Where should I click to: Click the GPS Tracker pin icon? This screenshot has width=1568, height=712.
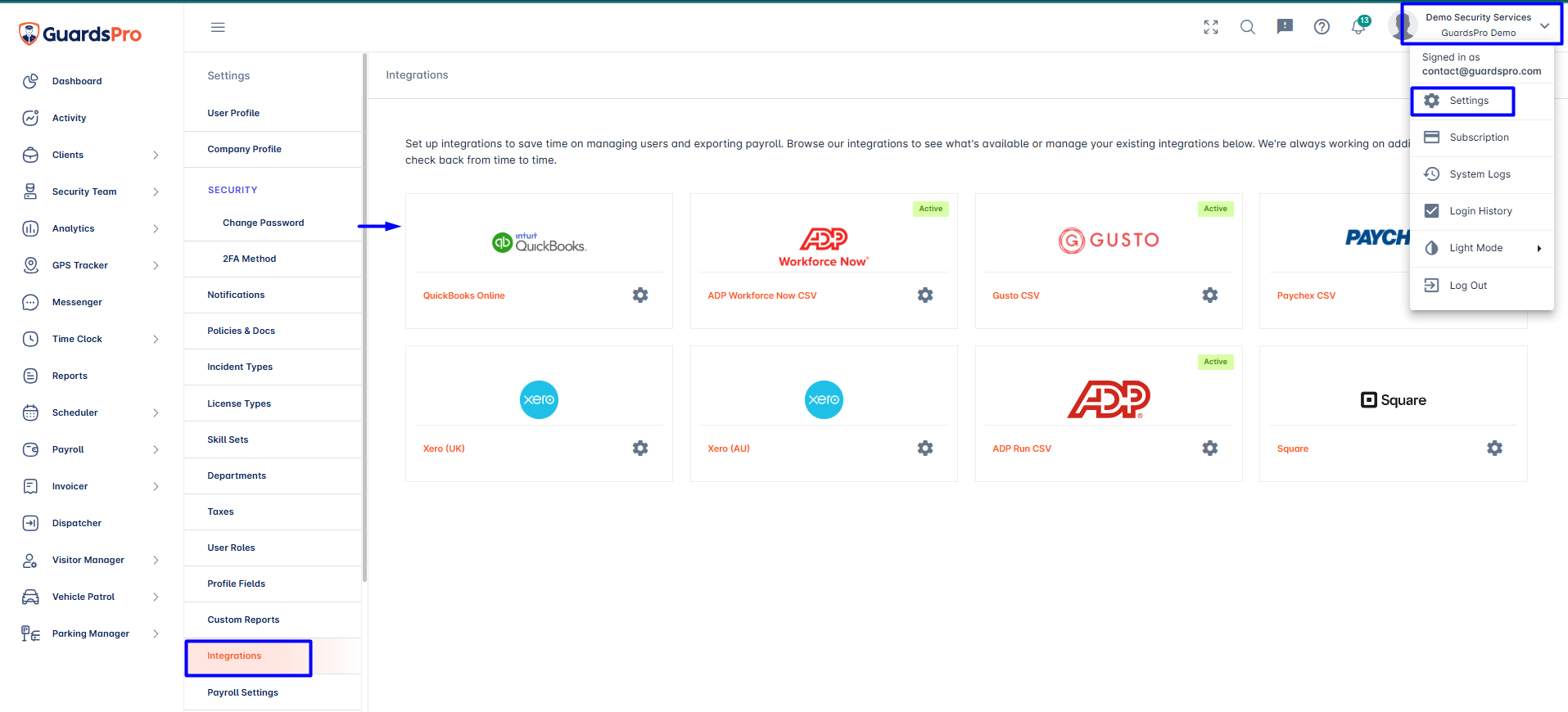(x=30, y=265)
